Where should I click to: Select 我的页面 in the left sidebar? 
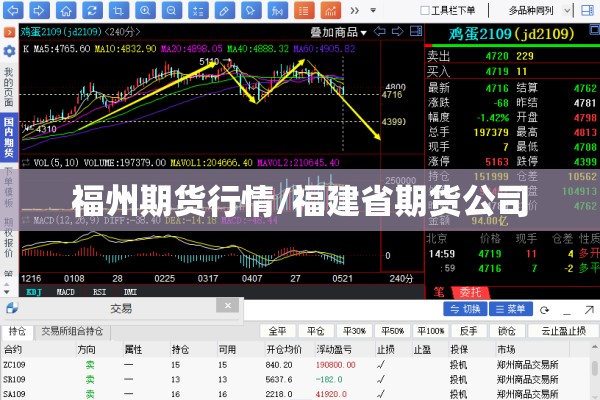(x=9, y=87)
